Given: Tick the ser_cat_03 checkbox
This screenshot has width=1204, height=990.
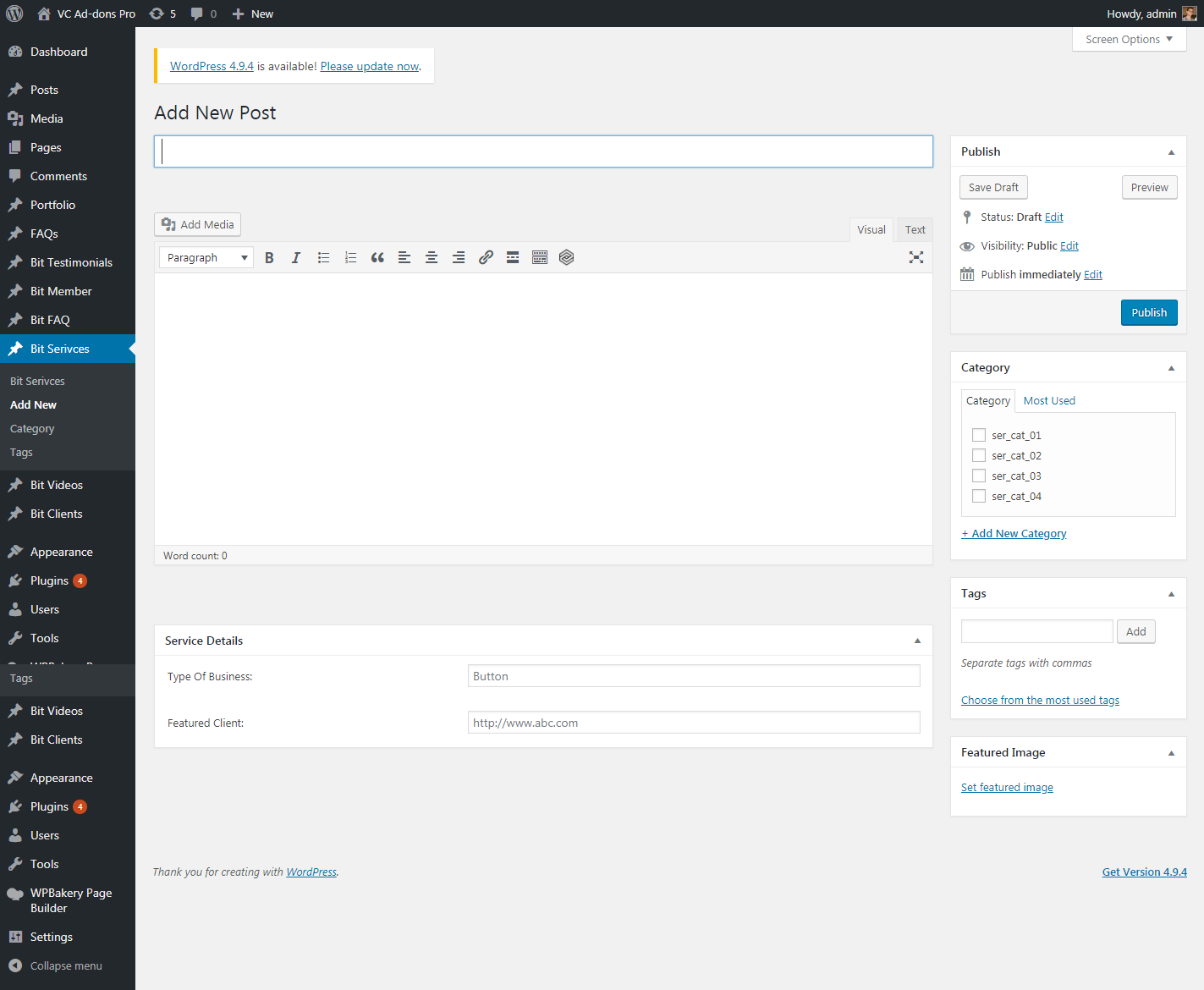Looking at the screenshot, I should click(x=979, y=476).
